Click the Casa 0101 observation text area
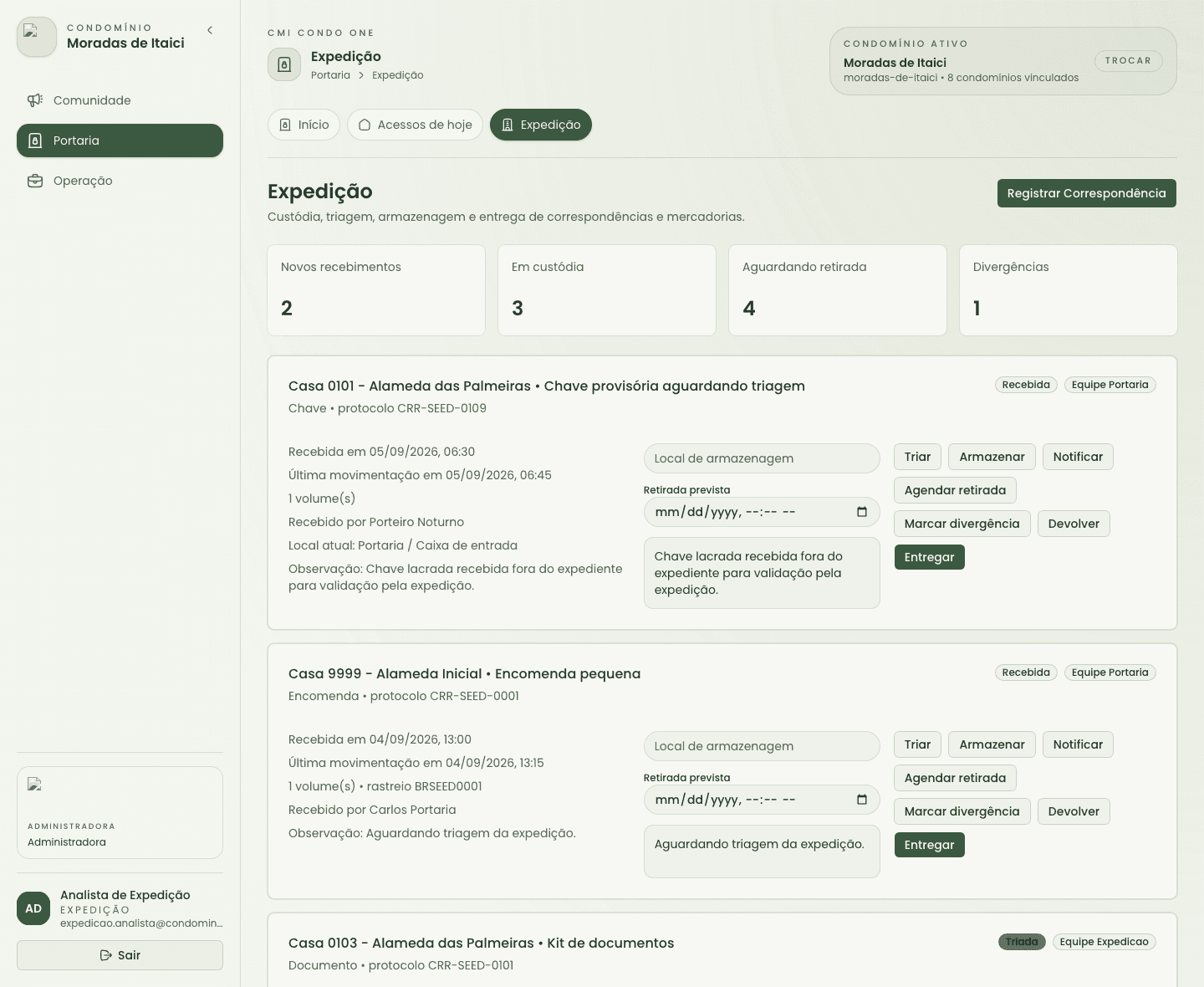 point(762,573)
